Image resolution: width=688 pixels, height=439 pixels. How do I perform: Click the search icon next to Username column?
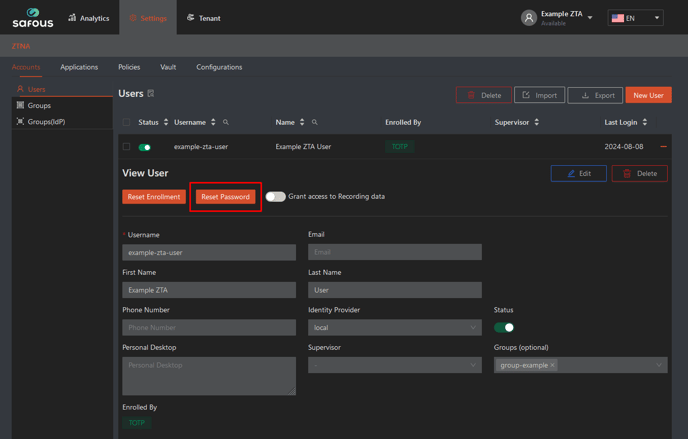click(x=226, y=123)
